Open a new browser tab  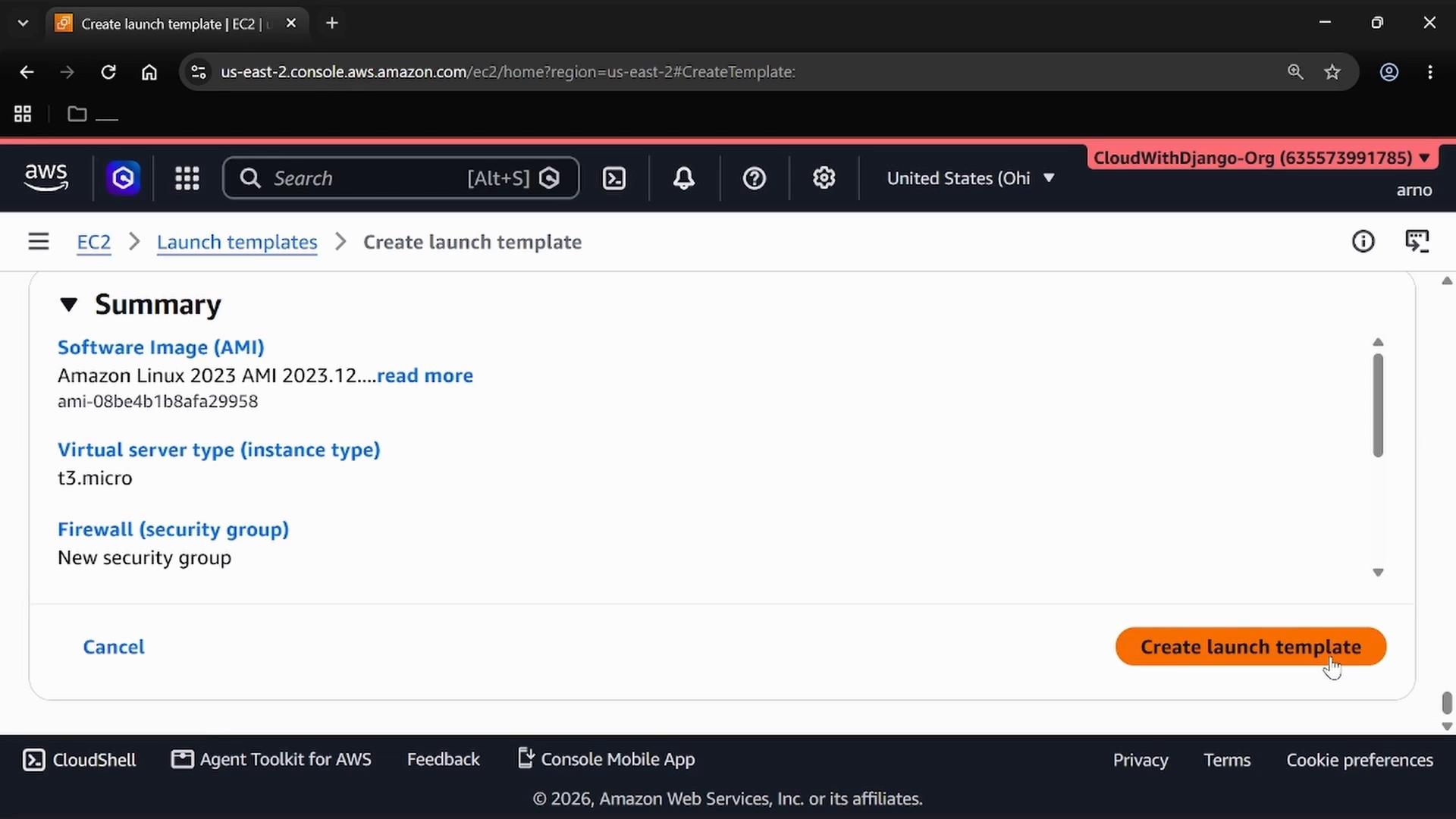[331, 24]
